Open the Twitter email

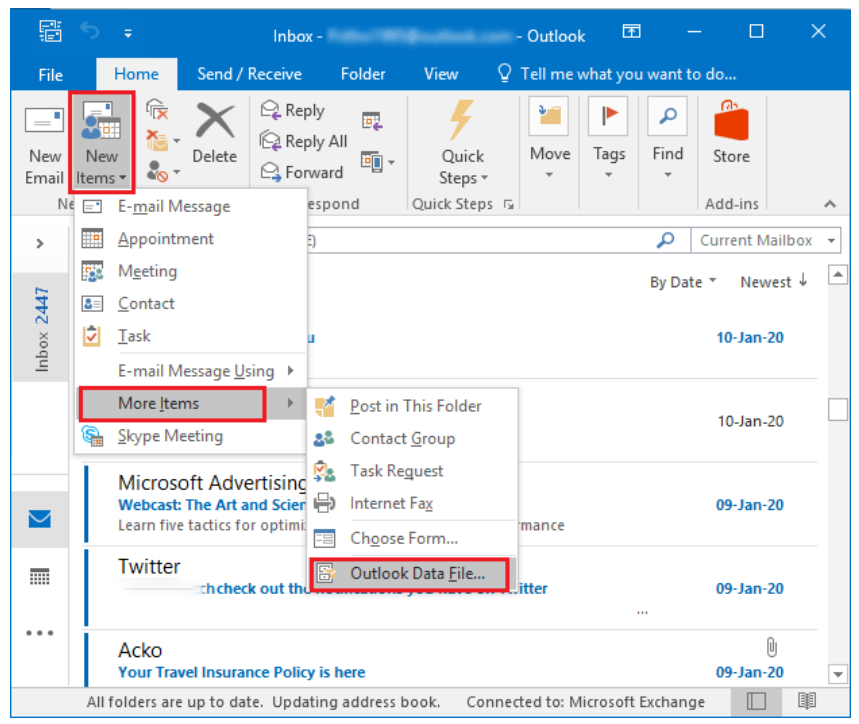point(451,587)
